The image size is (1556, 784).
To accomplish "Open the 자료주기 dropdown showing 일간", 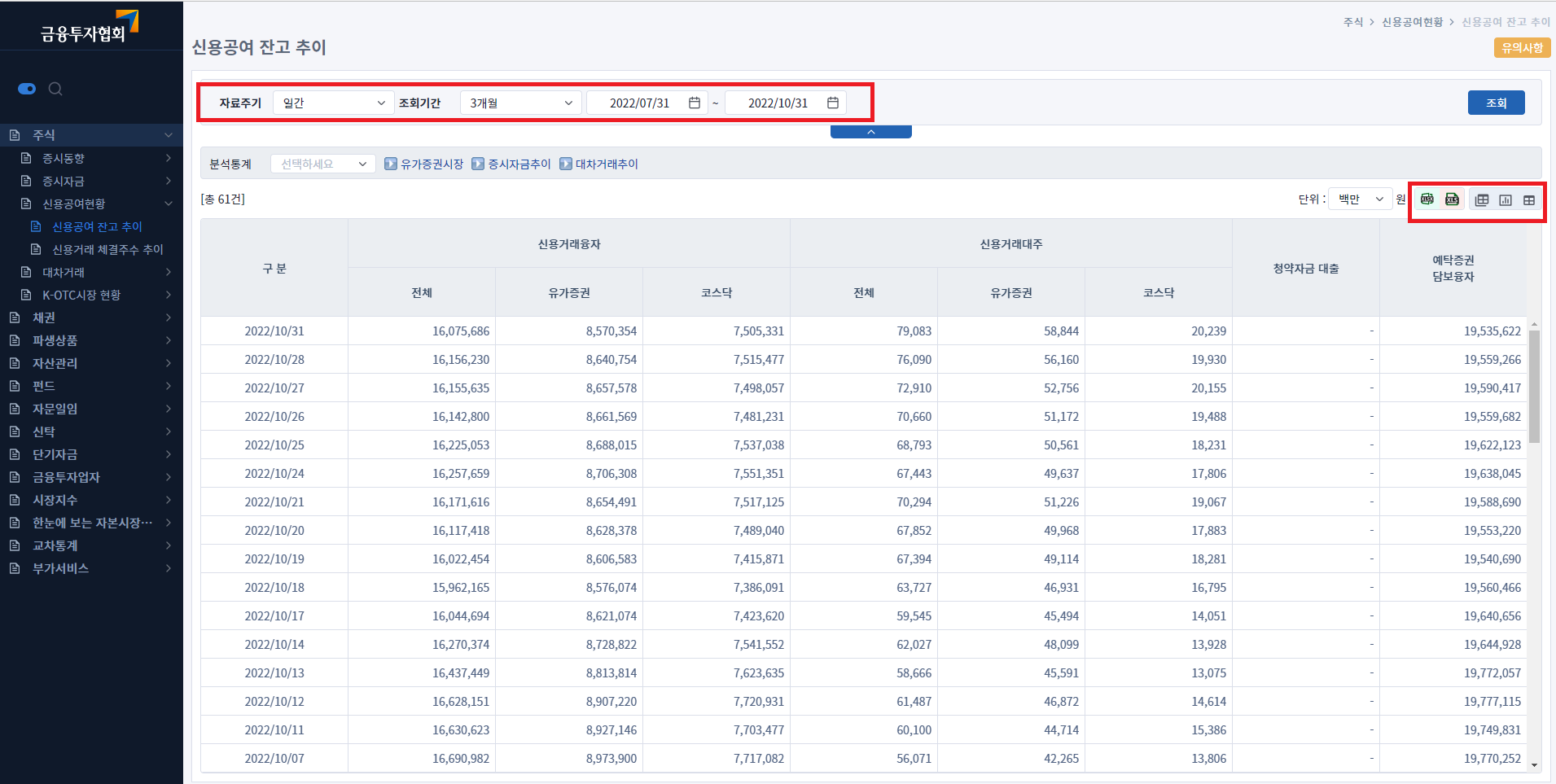I will 334,103.
